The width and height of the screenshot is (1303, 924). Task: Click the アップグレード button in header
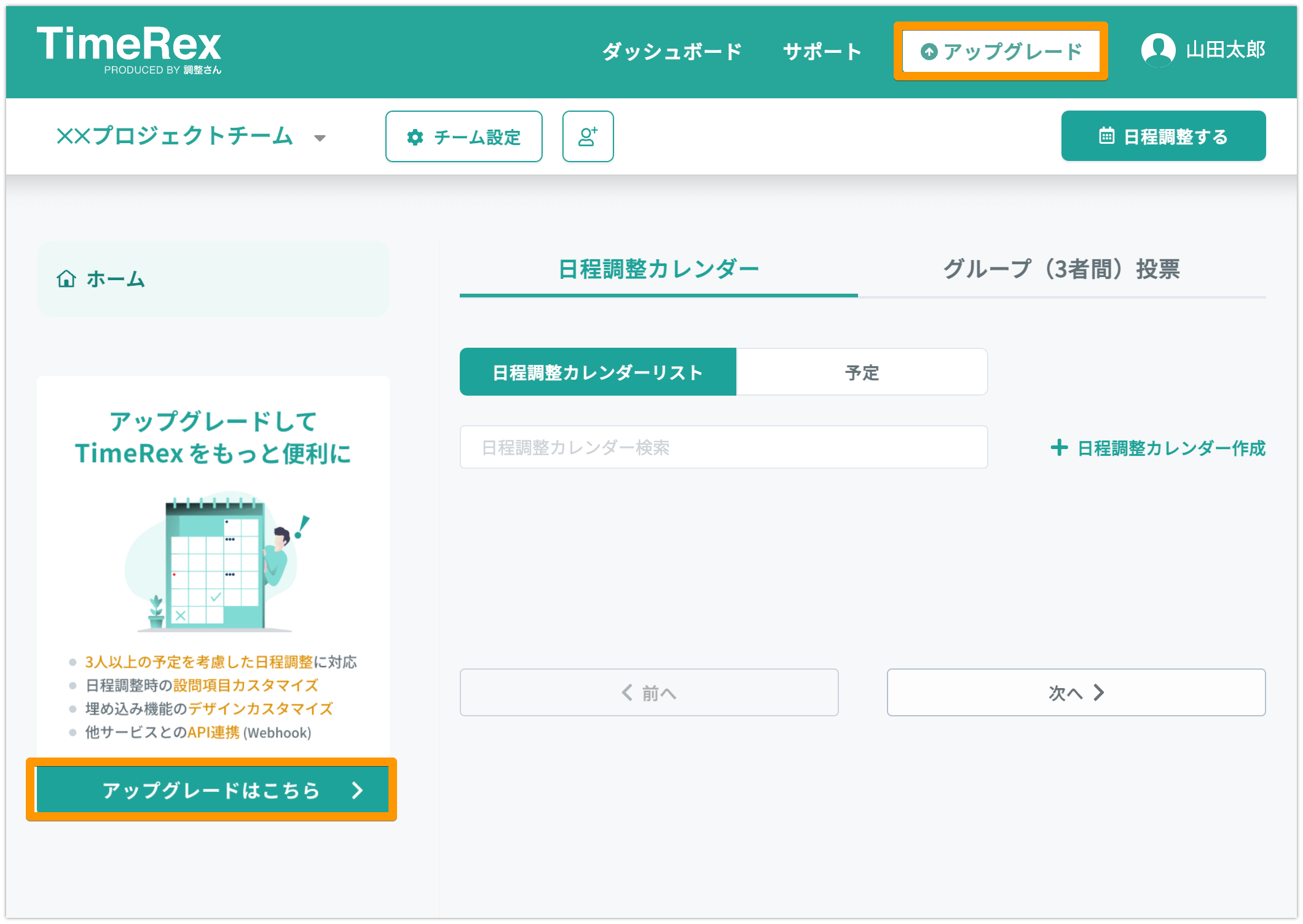point(1001,52)
